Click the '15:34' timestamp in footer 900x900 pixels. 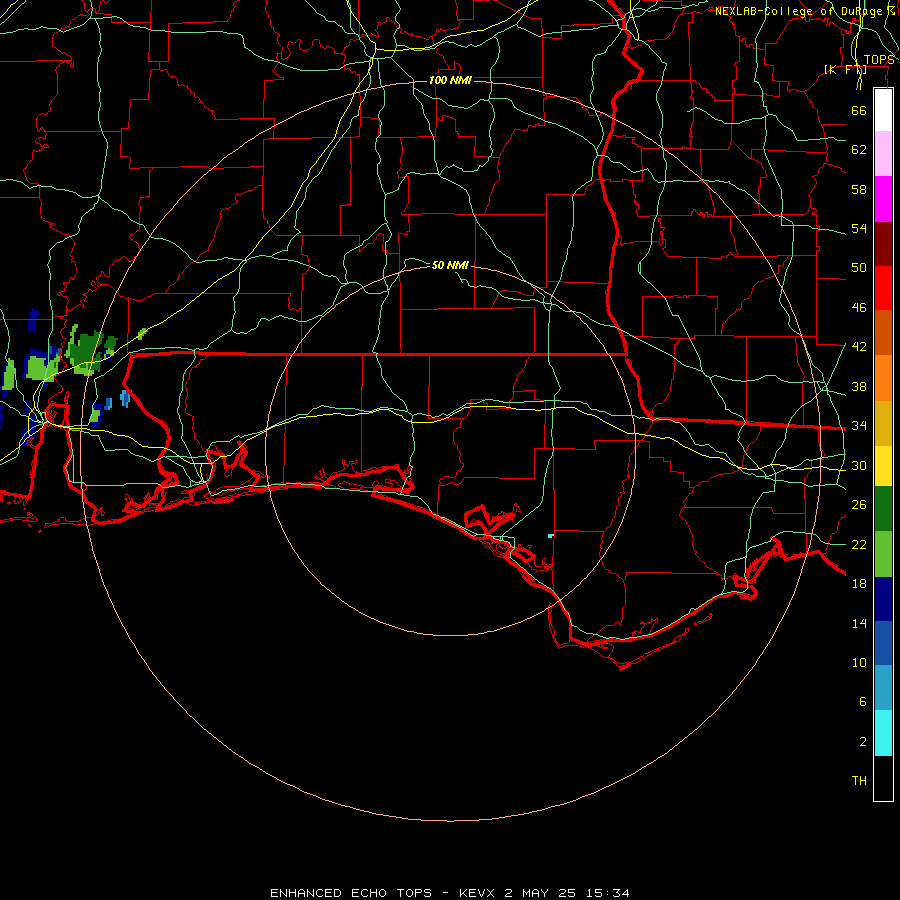[608, 893]
